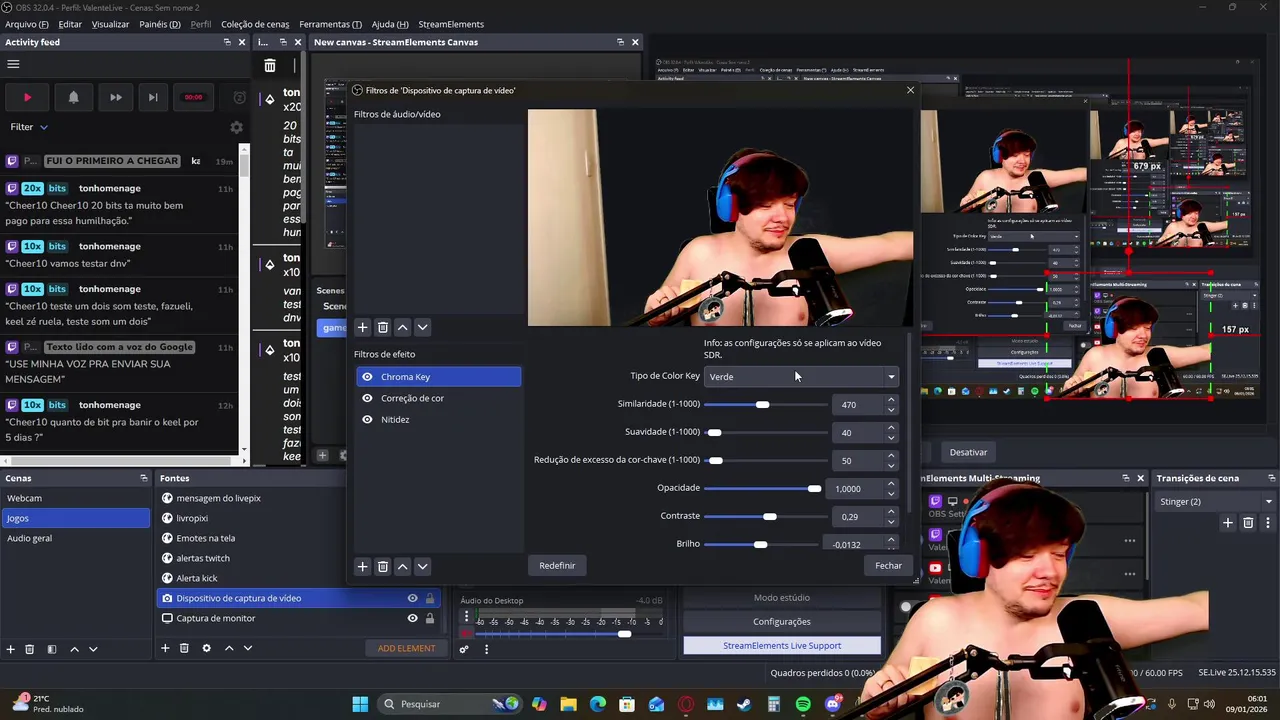1280x720 pixels.
Task: Open Spotify from the taskbar
Action: click(803, 704)
